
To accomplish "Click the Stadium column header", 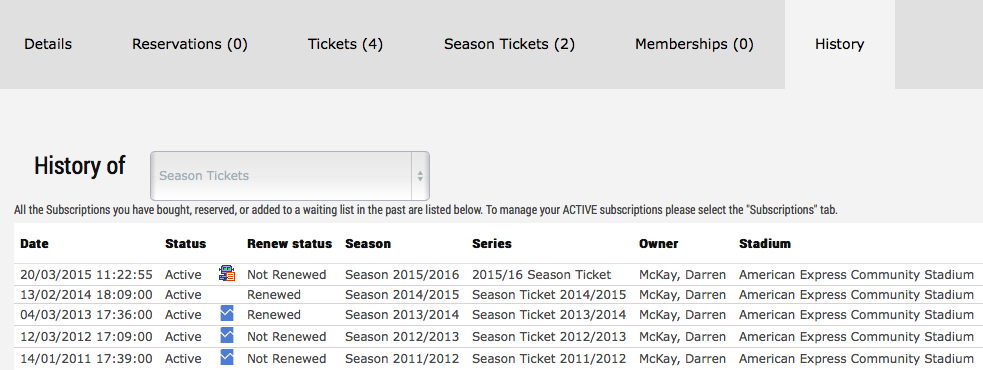I will coord(765,244).
